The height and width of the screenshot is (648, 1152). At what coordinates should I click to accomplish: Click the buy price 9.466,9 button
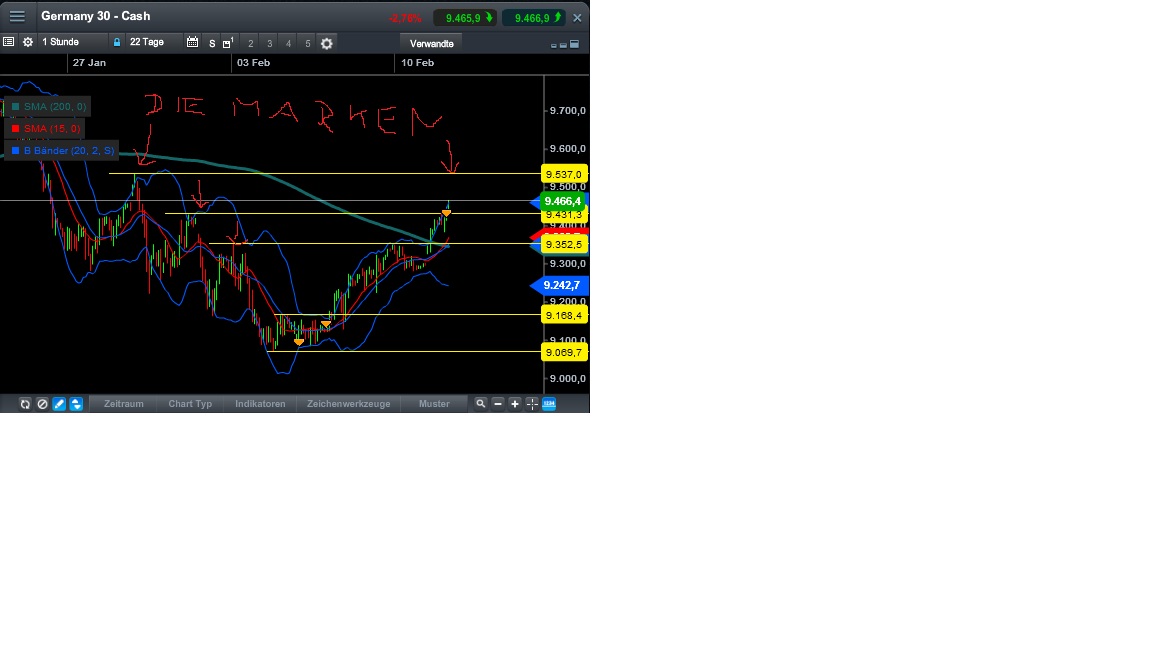(535, 17)
